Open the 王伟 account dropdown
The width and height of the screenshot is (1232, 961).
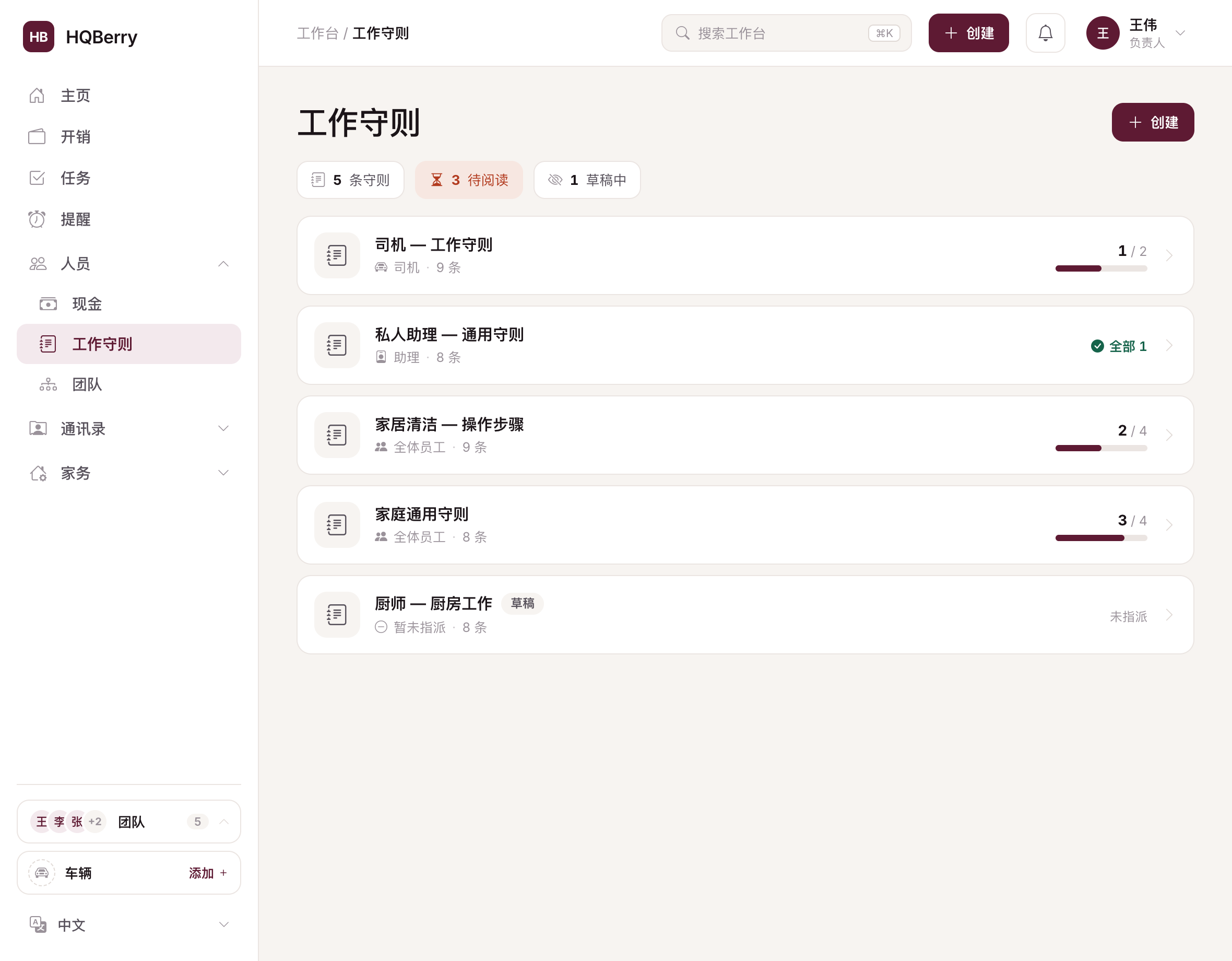click(x=1180, y=33)
